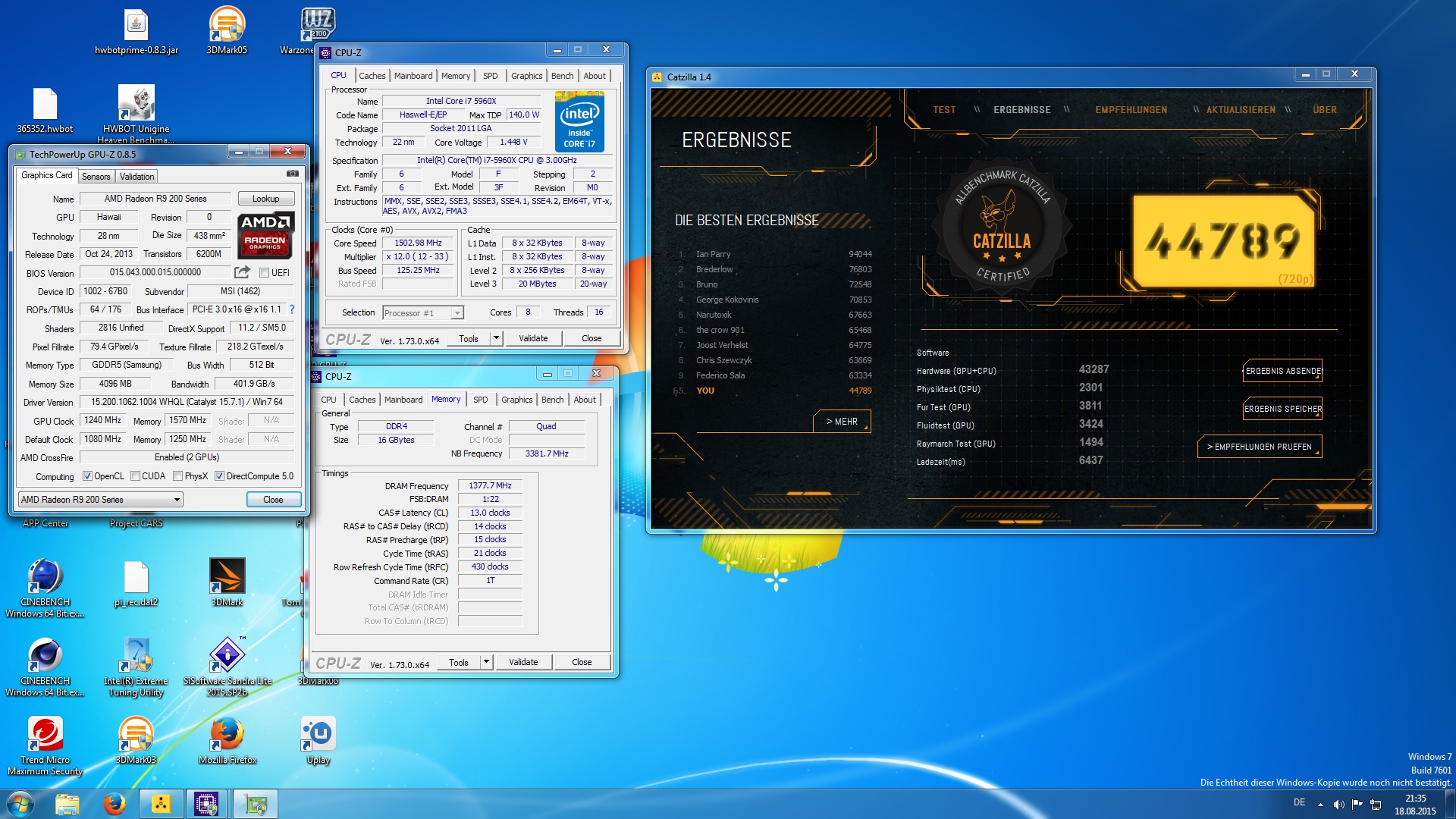Click the GPU-Z taskbar icon
This screenshot has width=1456, height=819.
(x=256, y=804)
